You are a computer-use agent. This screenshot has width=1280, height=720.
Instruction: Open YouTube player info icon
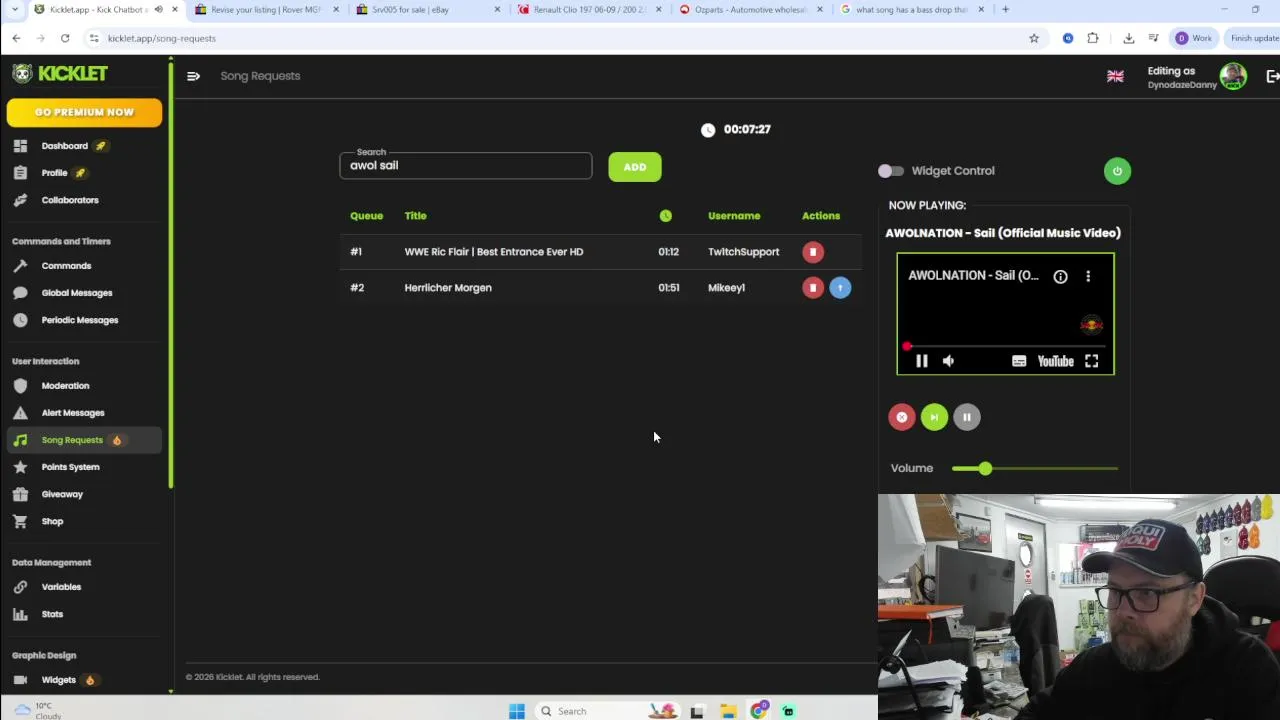1060,276
